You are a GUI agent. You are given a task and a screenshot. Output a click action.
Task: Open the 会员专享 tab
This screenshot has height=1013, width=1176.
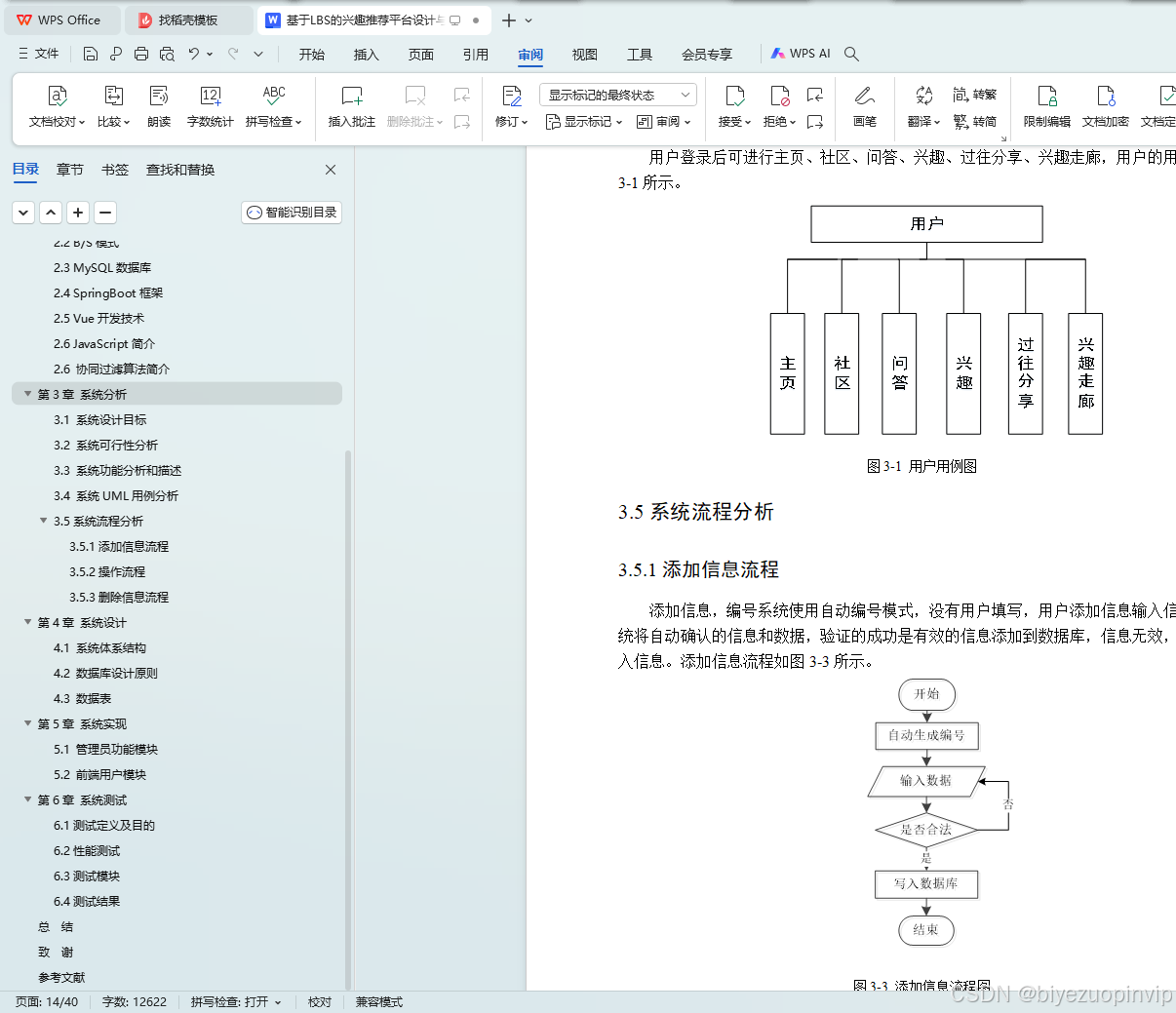707,54
